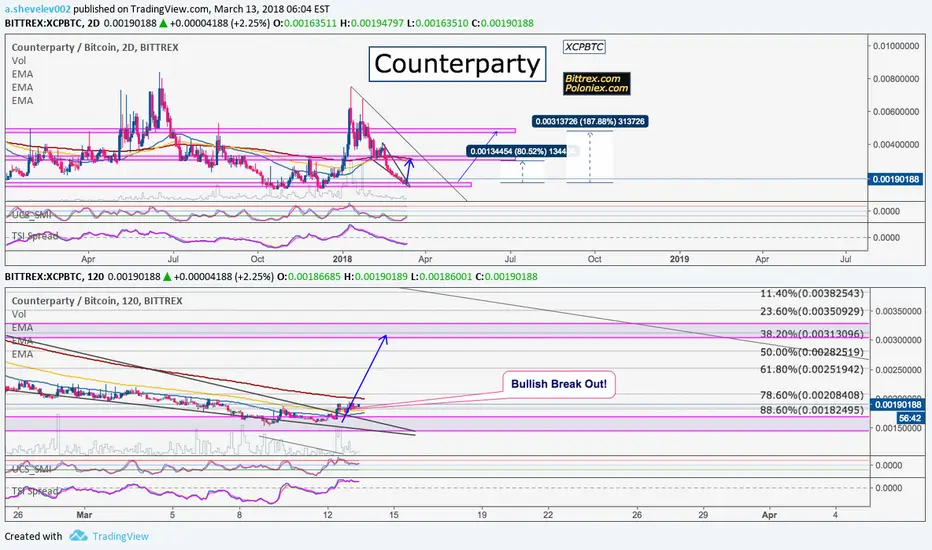The height and width of the screenshot is (550, 932).
Task: Click the 29 date mark on the lower time axis
Action: (x=703, y=514)
